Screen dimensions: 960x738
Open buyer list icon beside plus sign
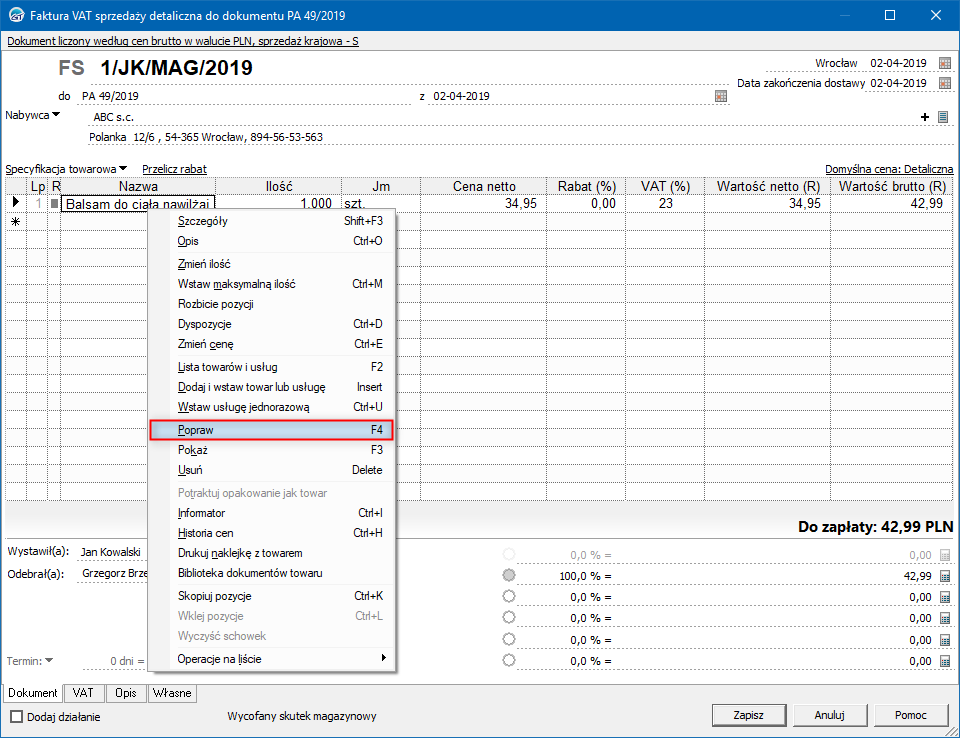click(x=943, y=117)
